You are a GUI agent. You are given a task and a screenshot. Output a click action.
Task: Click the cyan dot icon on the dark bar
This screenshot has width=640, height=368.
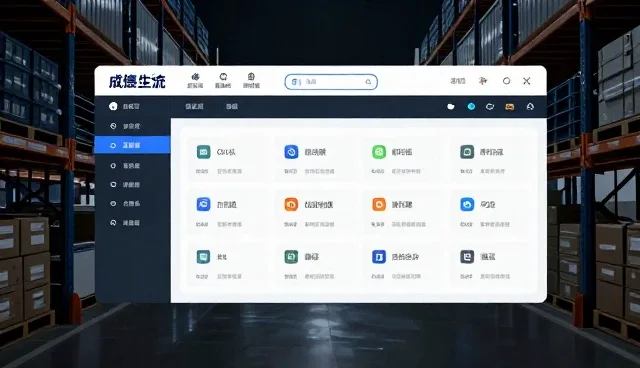point(471,106)
